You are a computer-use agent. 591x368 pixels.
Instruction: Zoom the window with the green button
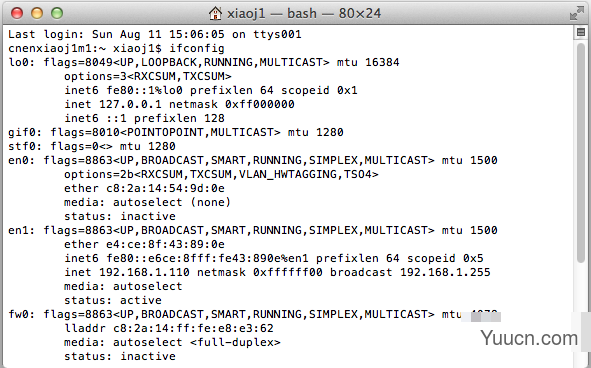57,14
